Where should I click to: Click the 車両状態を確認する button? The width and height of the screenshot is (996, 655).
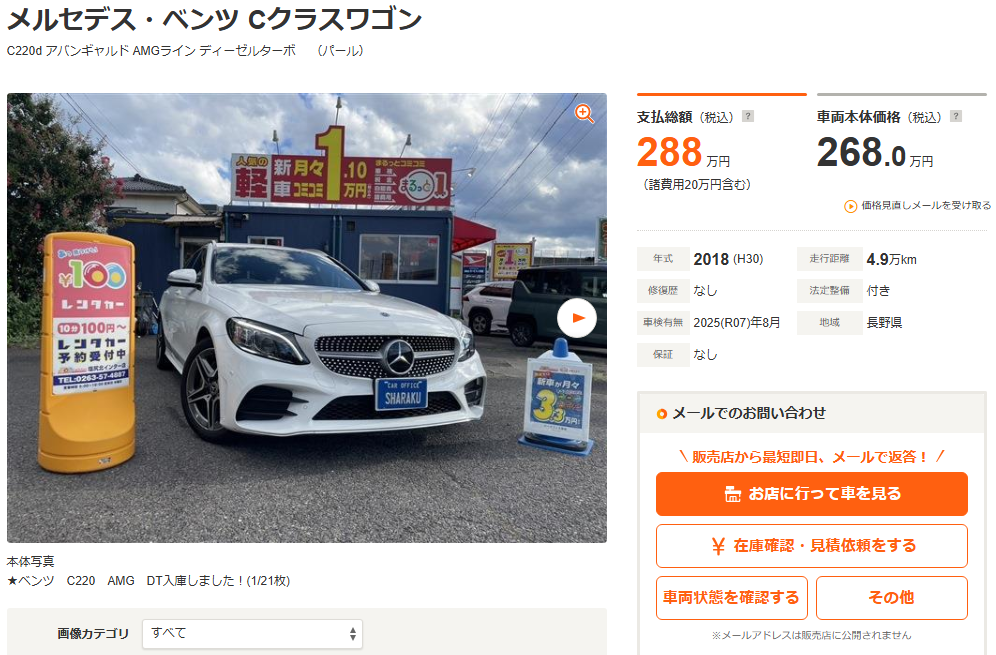click(x=731, y=598)
